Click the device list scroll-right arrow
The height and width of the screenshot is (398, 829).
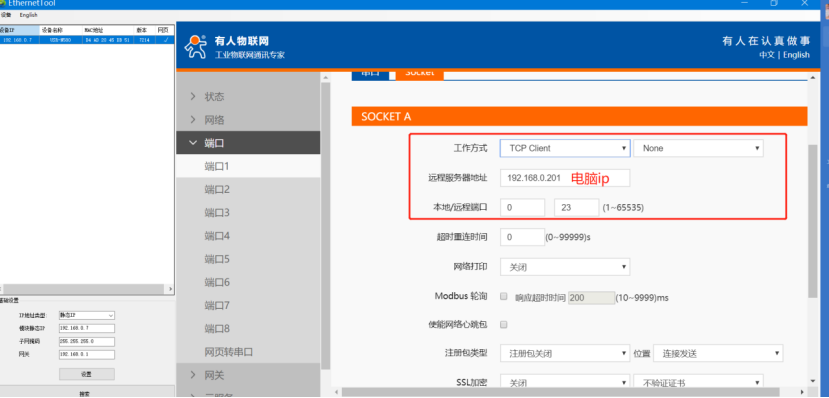pos(170,289)
